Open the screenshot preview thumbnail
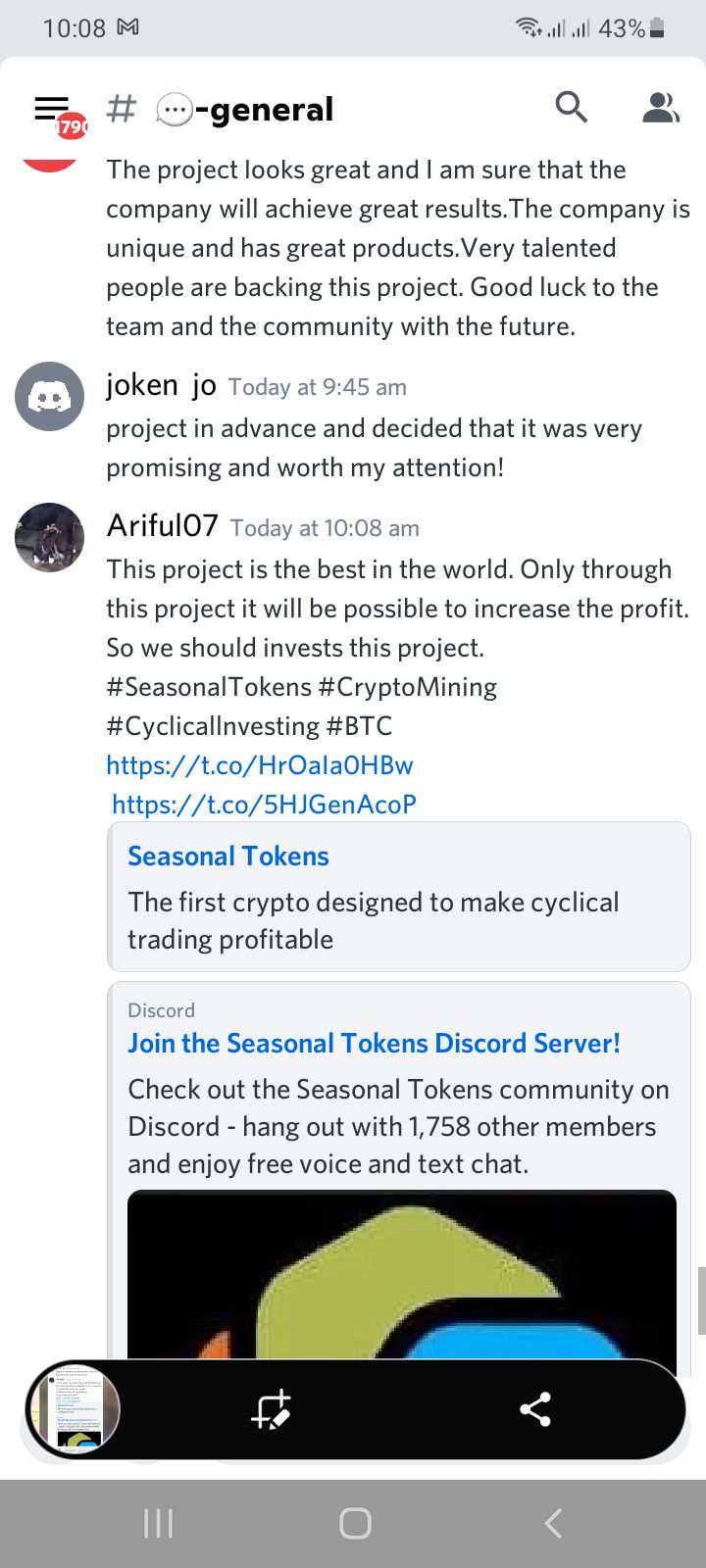This screenshot has height=1568, width=706. 74,1410
